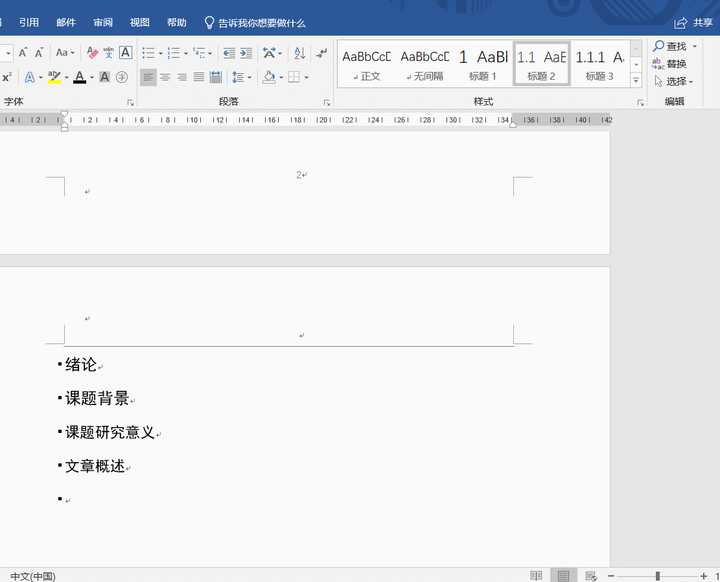
Task: Expand the styles gallery more button
Action: coord(636,80)
